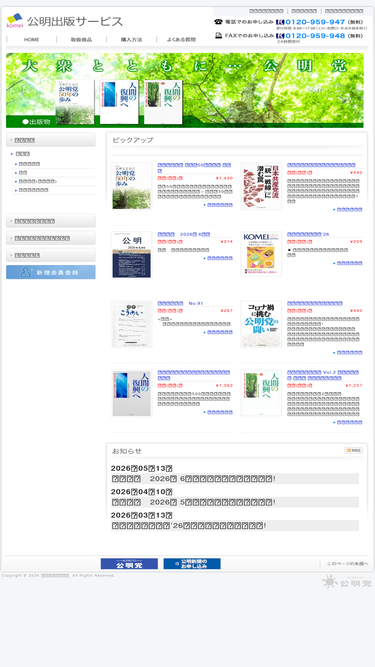Click the details link for the ¥1,362 item
The image size is (375, 667).
click(220, 412)
